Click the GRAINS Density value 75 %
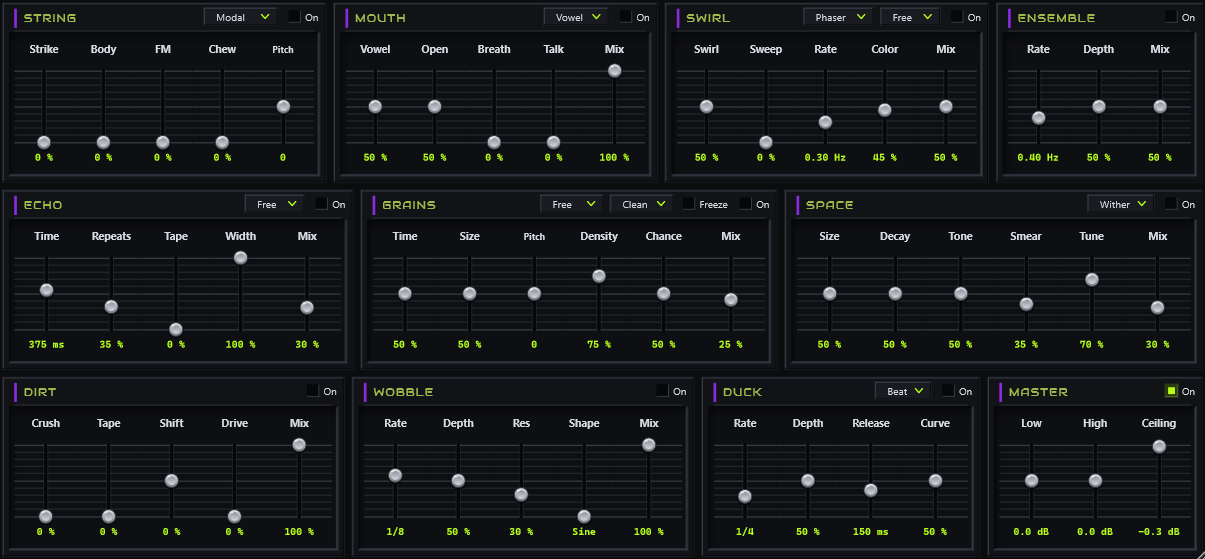This screenshot has height=559, width=1205. coord(598,344)
